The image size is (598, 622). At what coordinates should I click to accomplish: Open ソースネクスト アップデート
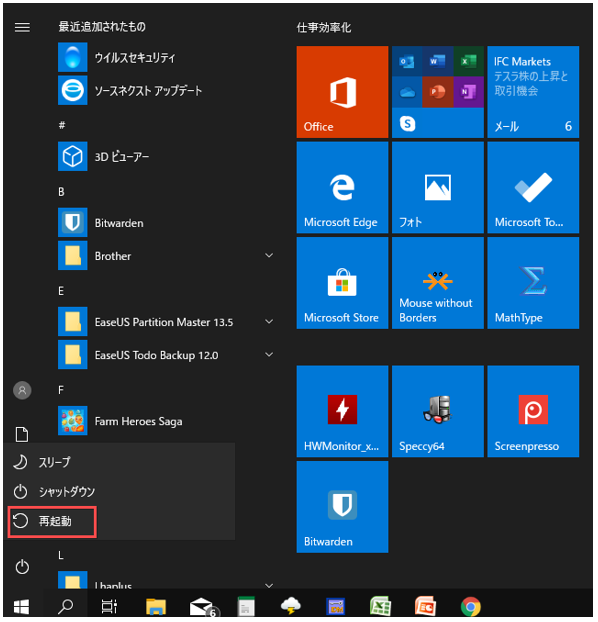[x=167, y=90]
